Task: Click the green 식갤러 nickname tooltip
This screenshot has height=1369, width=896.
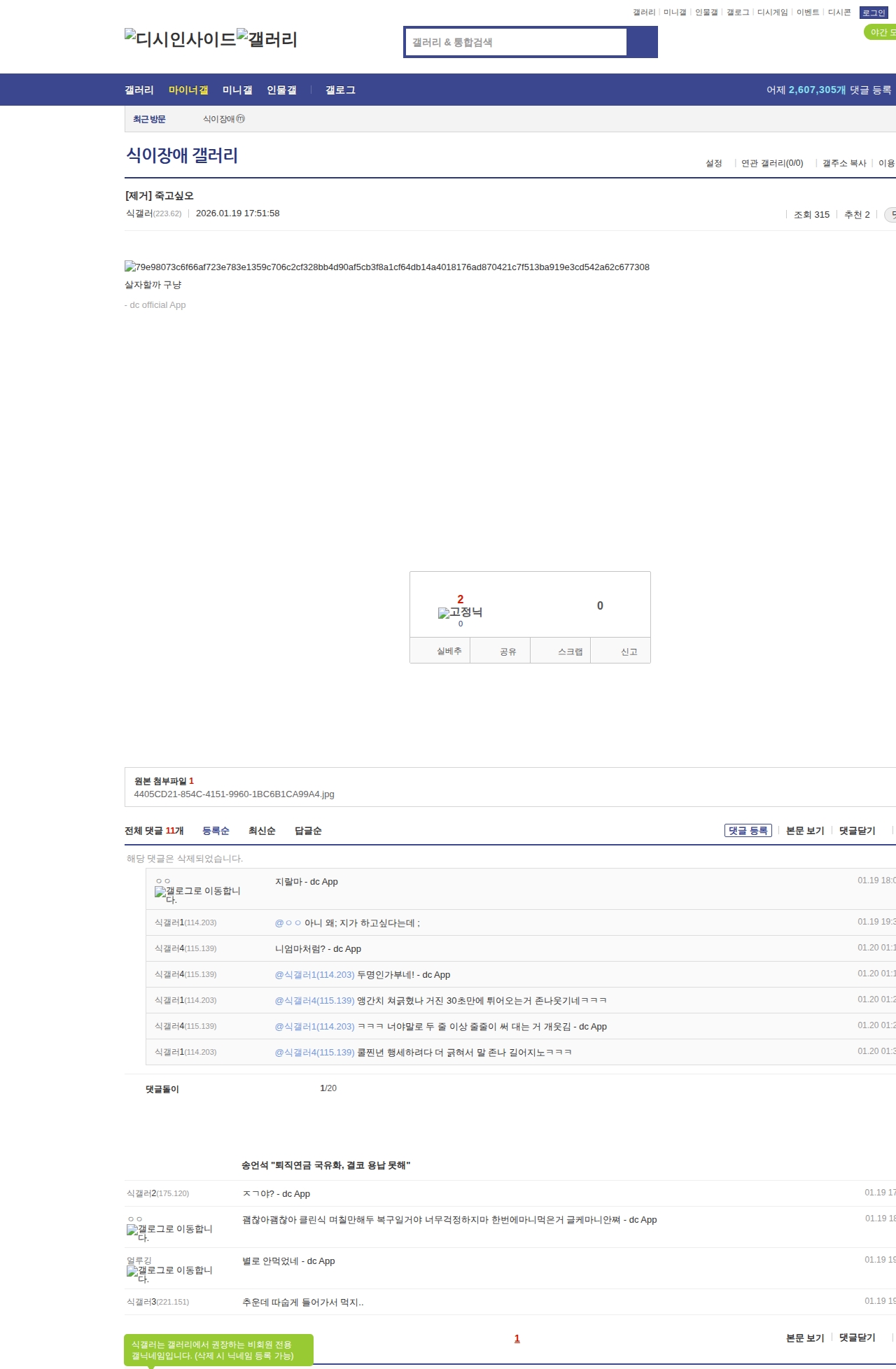Action: point(218,1350)
